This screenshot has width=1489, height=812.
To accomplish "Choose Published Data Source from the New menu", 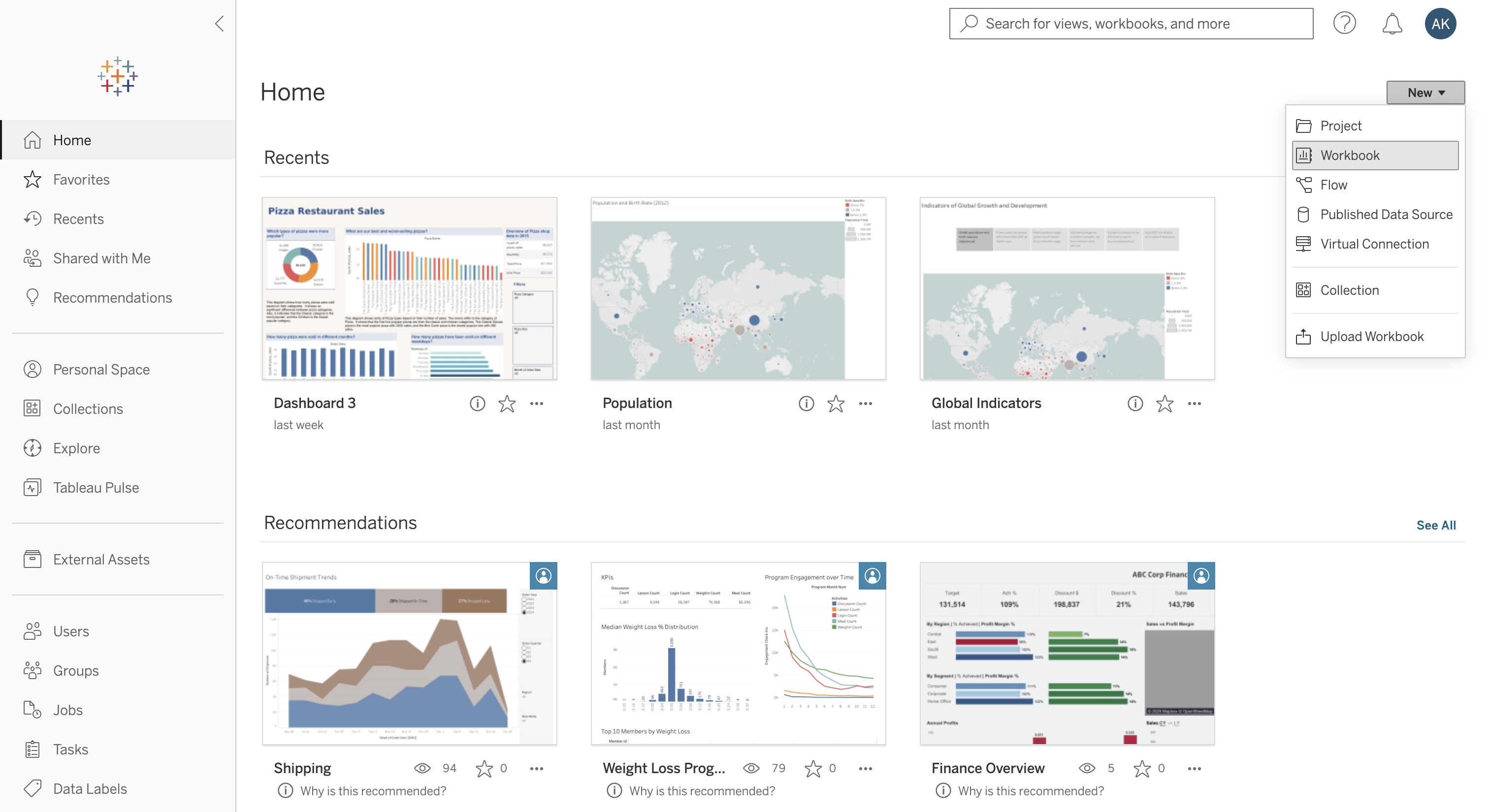I will pyautogui.click(x=1386, y=214).
